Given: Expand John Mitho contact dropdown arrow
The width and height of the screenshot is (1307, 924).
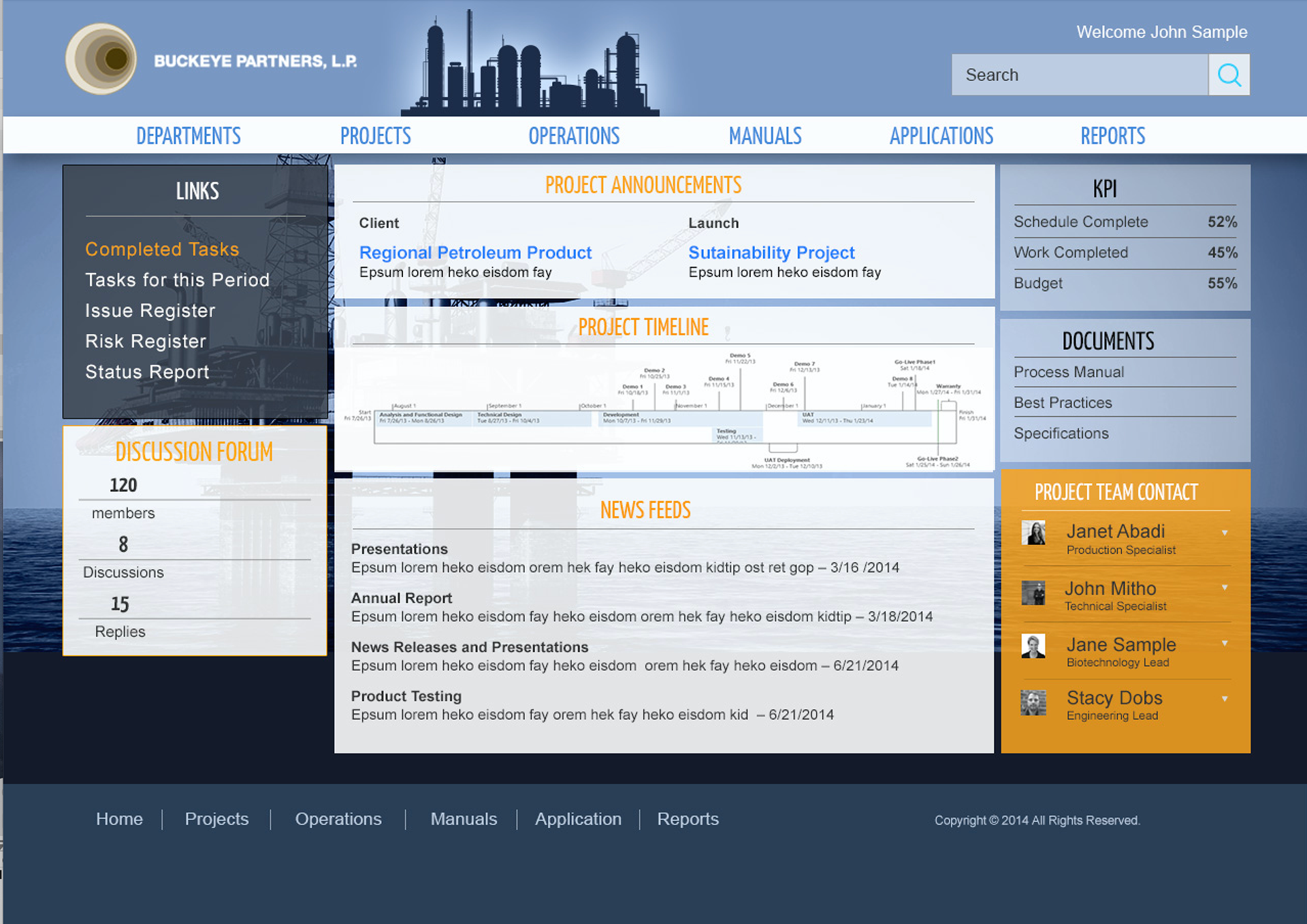Looking at the screenshot, I should pos(1225,587).
